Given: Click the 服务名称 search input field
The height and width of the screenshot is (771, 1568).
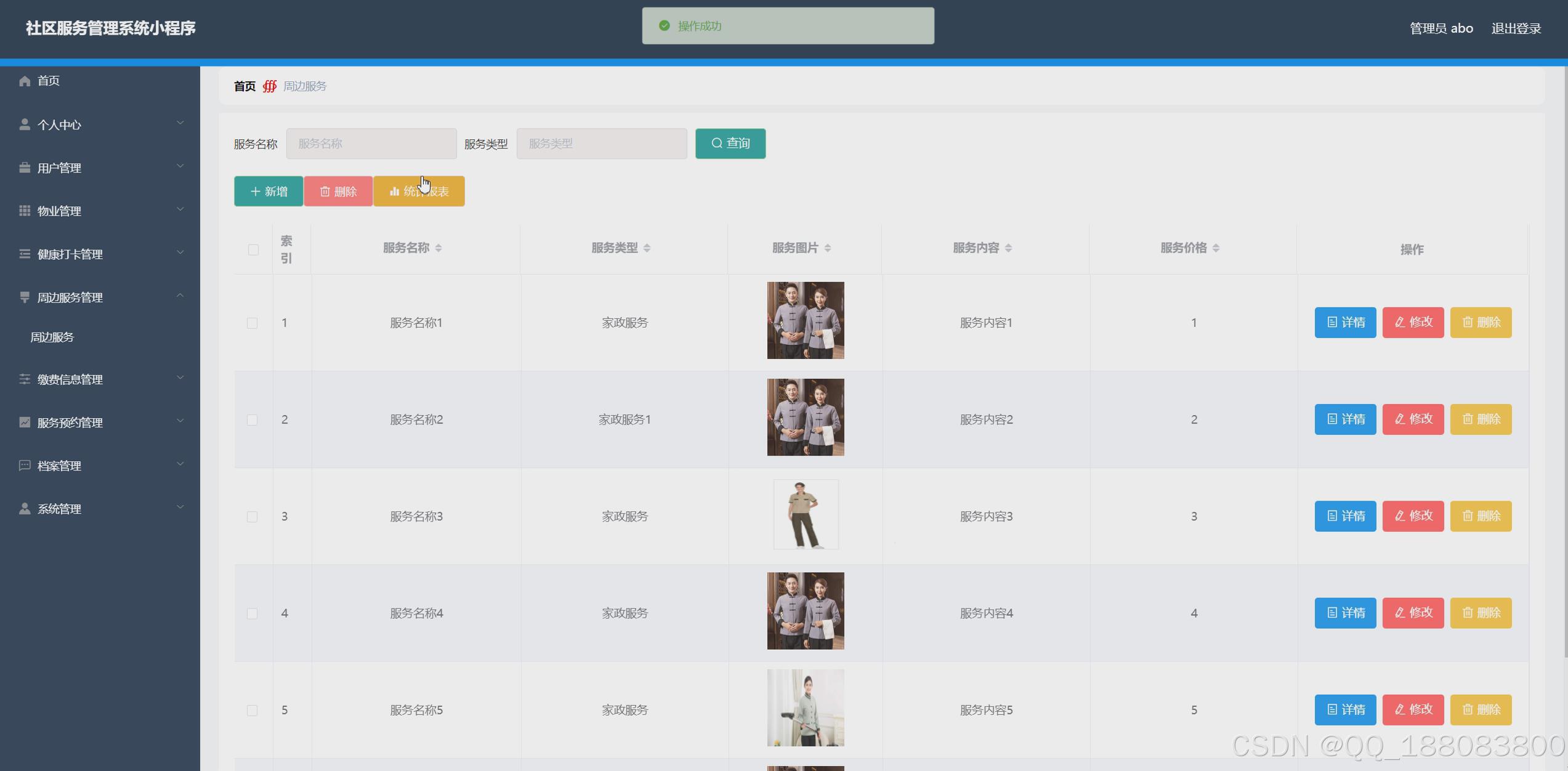Looking at the screenshot, I should [x=371, y=143].
